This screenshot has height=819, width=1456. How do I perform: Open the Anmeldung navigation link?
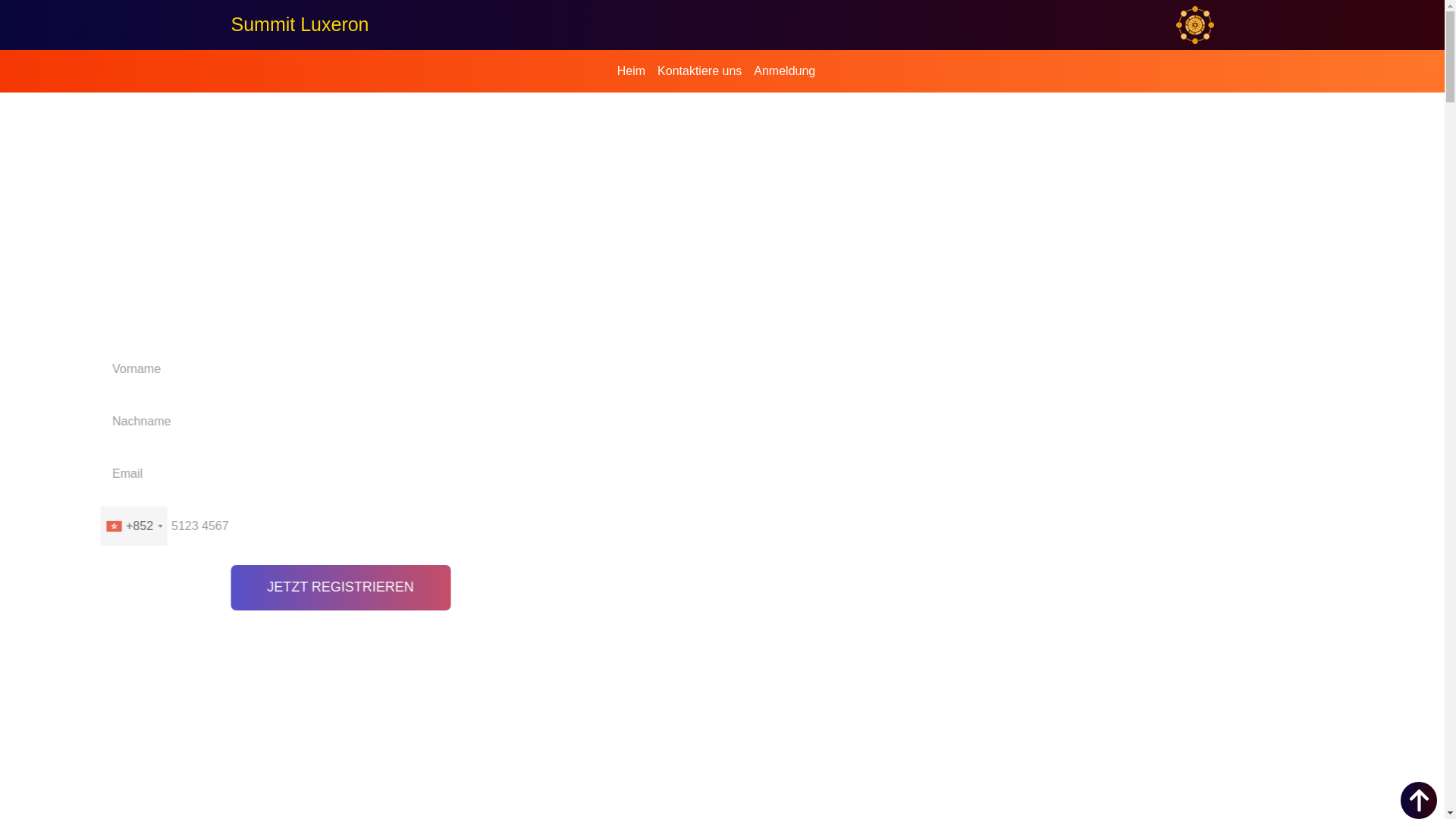coord(784,71)
